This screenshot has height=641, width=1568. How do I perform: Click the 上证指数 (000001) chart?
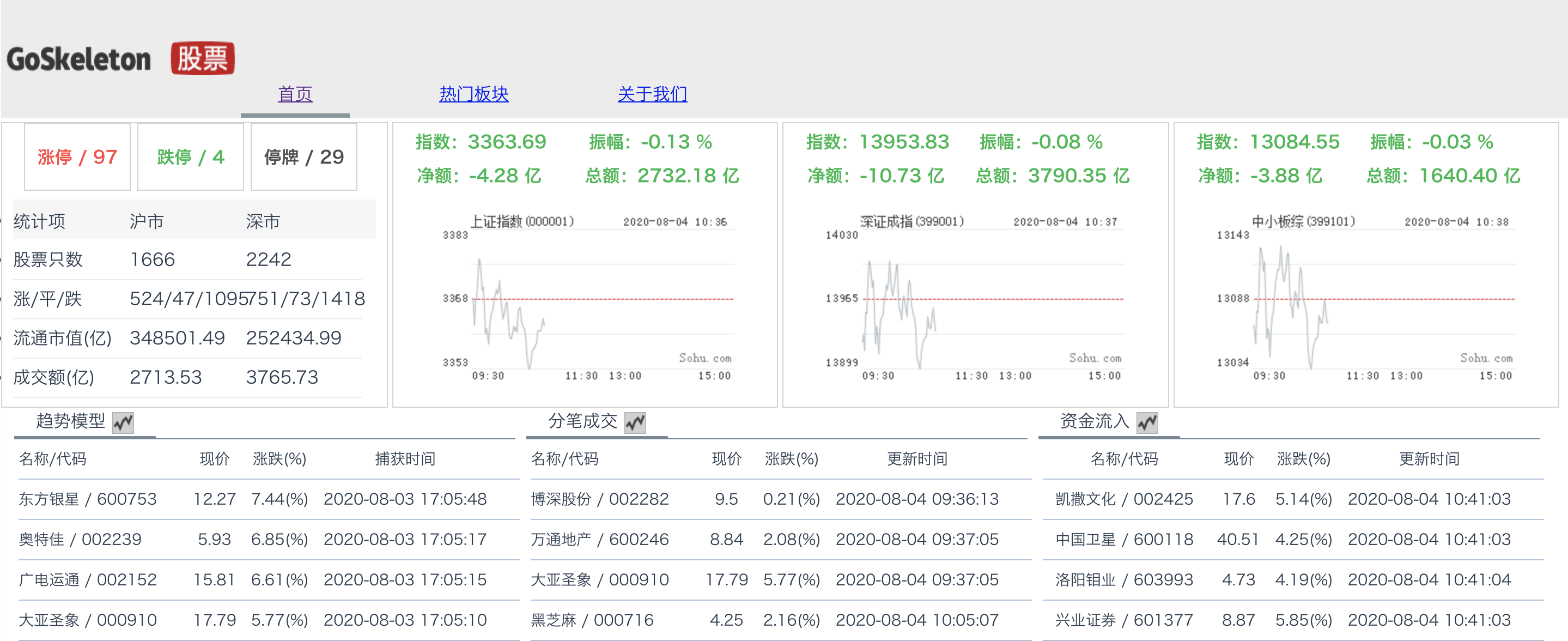[587, 298]
